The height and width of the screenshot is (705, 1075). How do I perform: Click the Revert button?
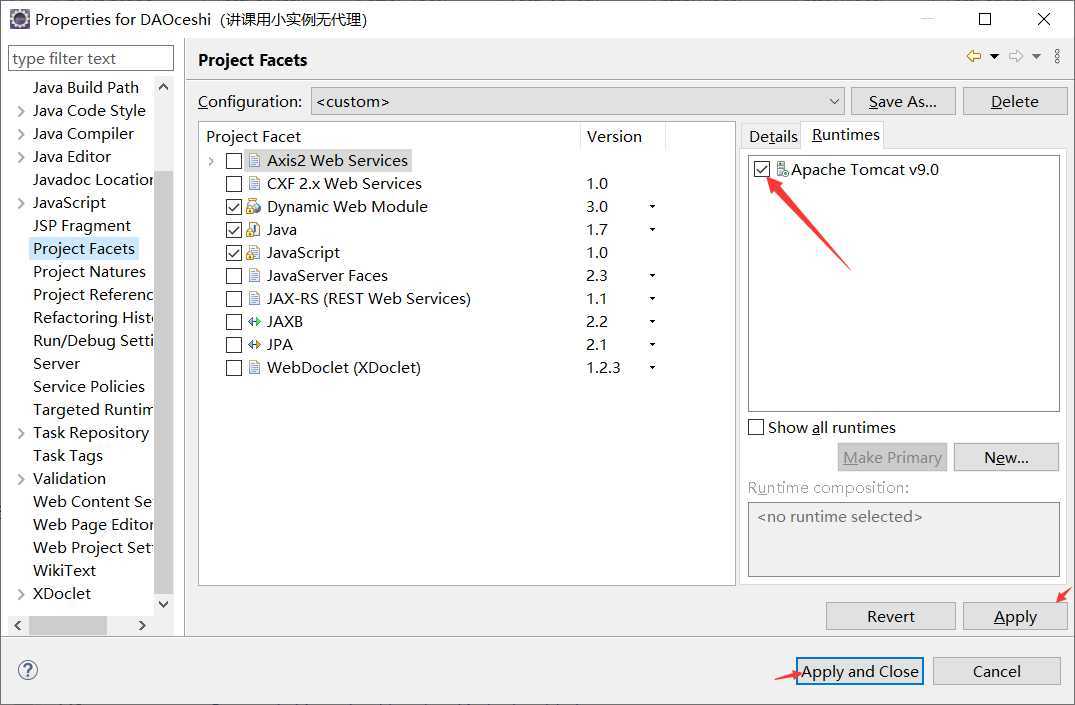(x=891, y=617)
